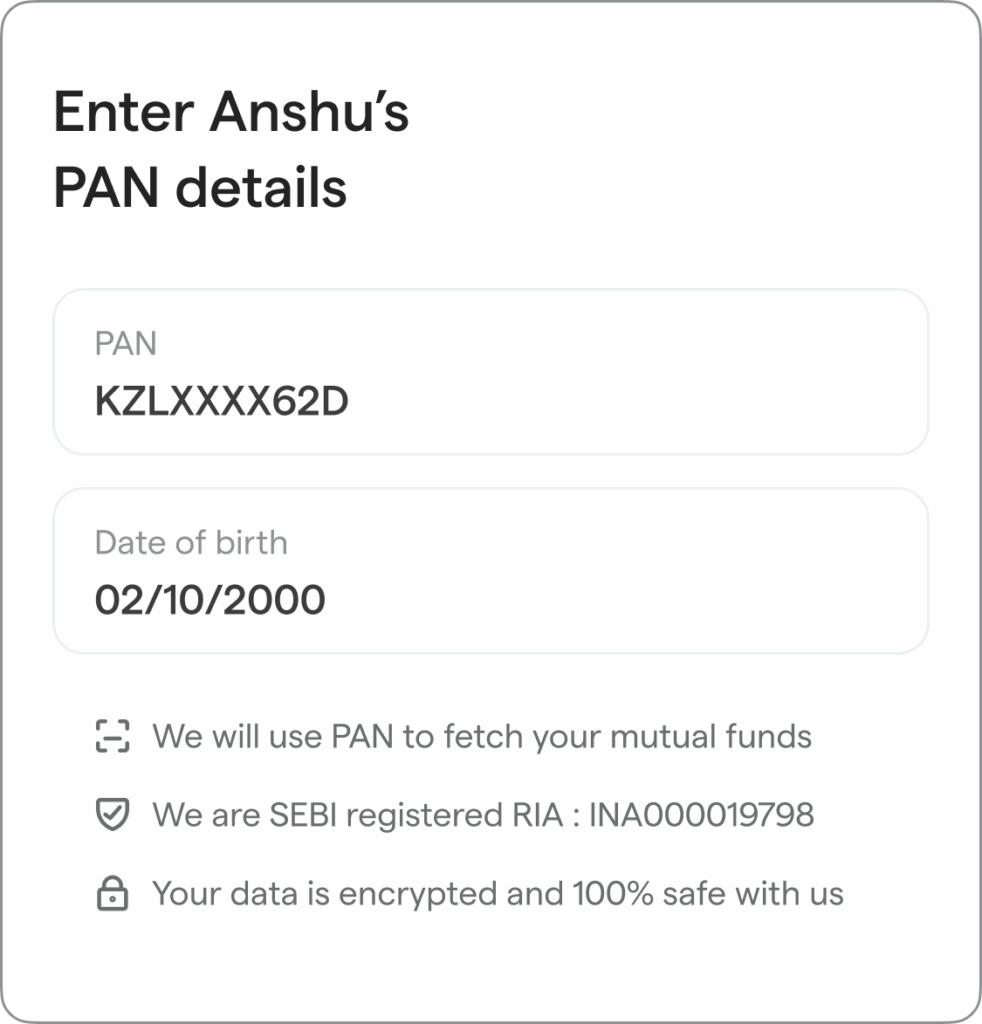Click the 'Enter Anshu's' heading line

pos(231,112)
